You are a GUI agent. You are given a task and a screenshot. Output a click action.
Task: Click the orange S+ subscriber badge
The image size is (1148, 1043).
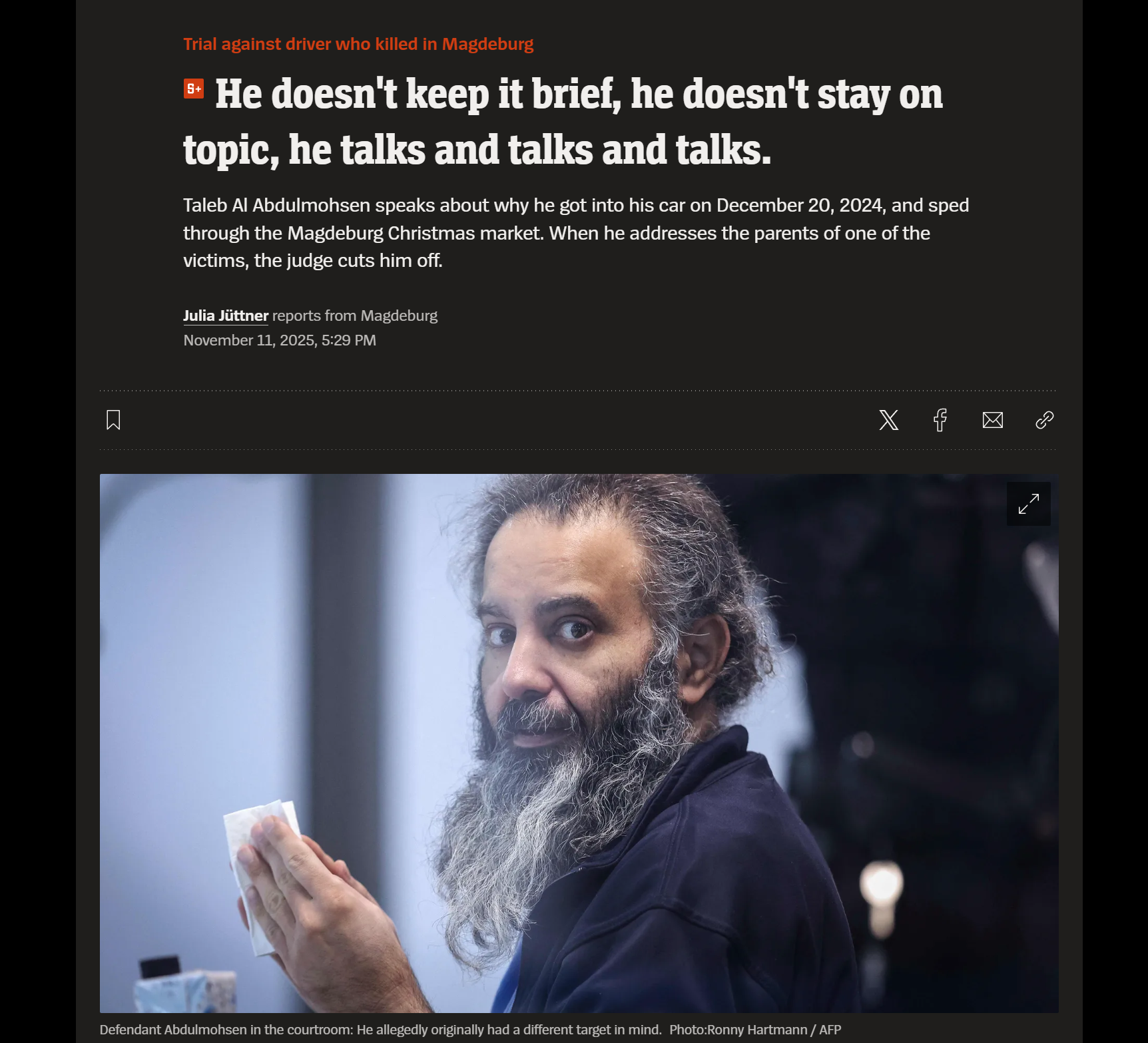click(194, 89)
